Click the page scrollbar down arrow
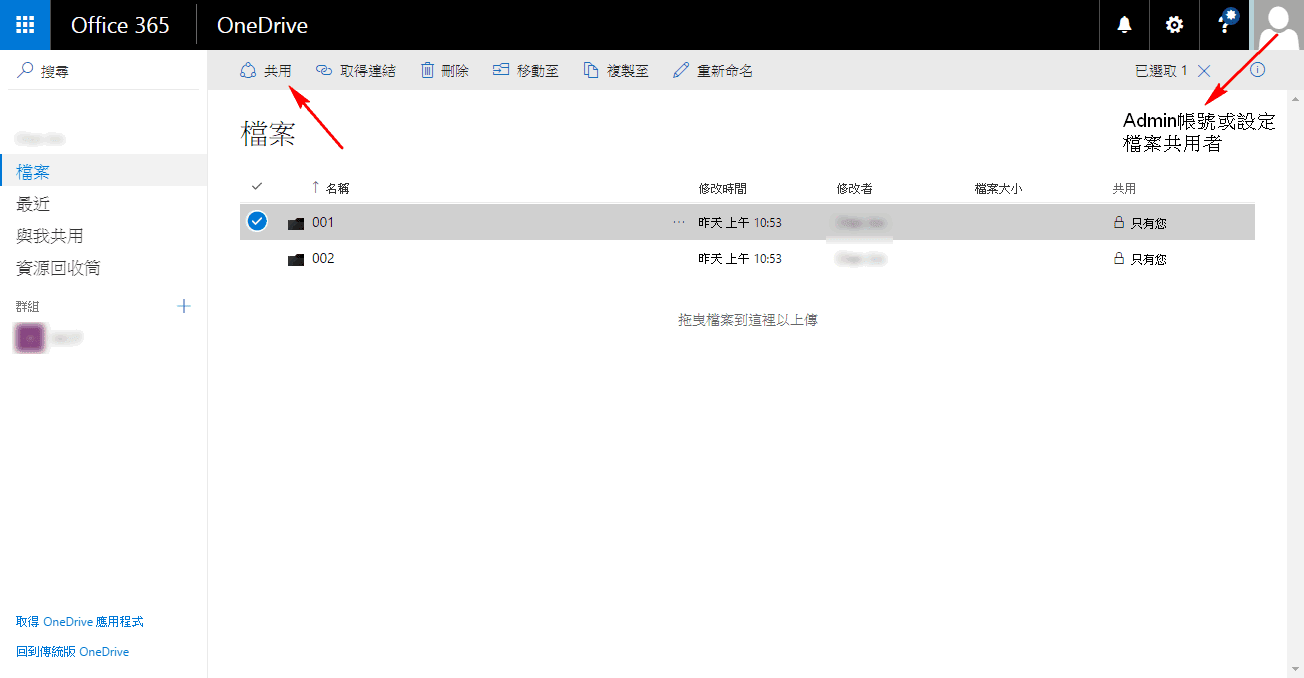The height and width of the screenshot is (678, 1304). coord(1296,669)
